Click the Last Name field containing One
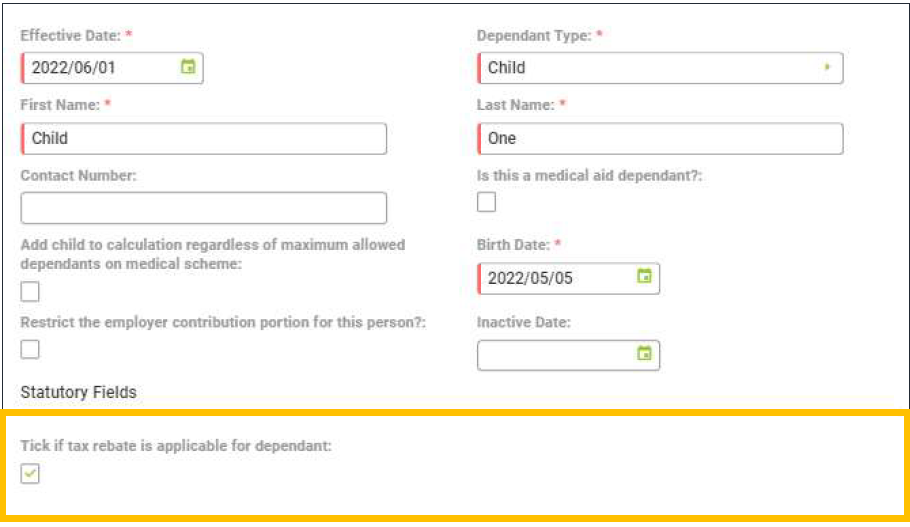The height and width of the screenshot is (527, 910). coord(660,139)
